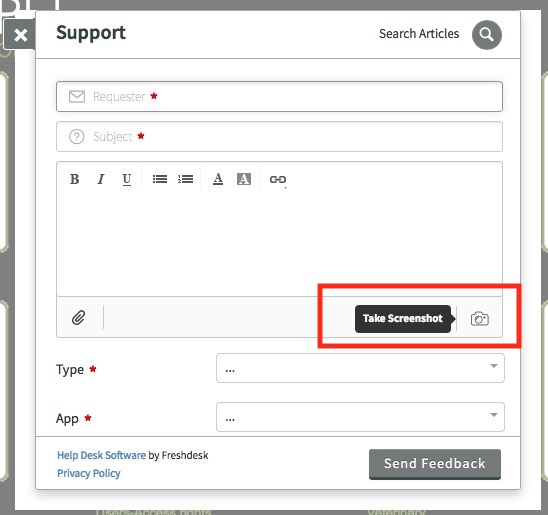Focus the Requester email field

[279, 96]
